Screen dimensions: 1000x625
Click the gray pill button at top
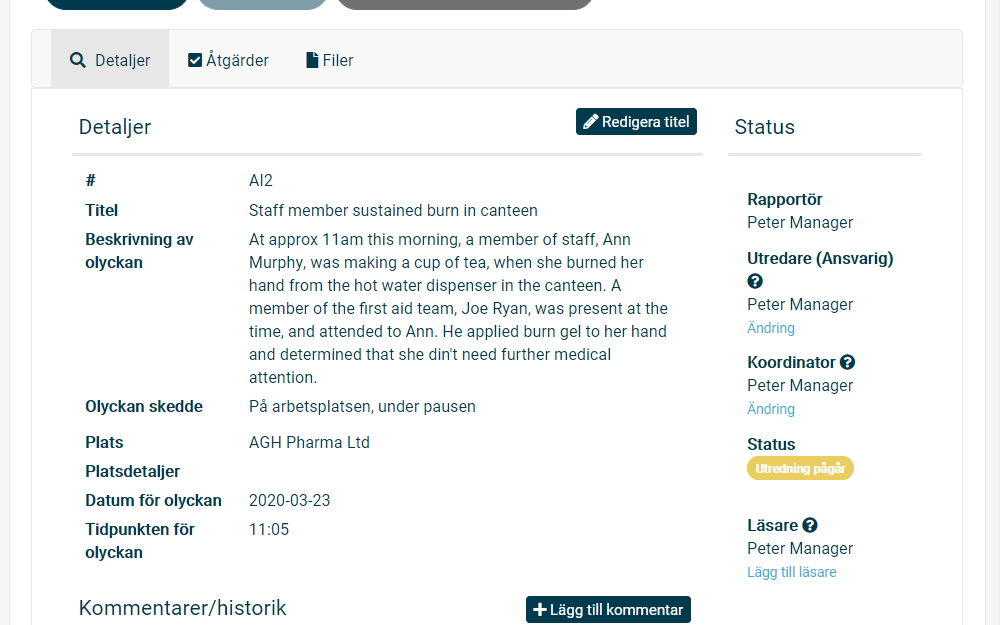[x=464, y=3]
